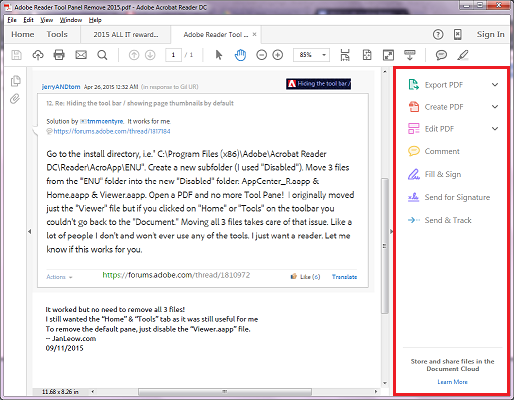Click the page size 11.68 x 8.26 in

[x=60, y=392]
